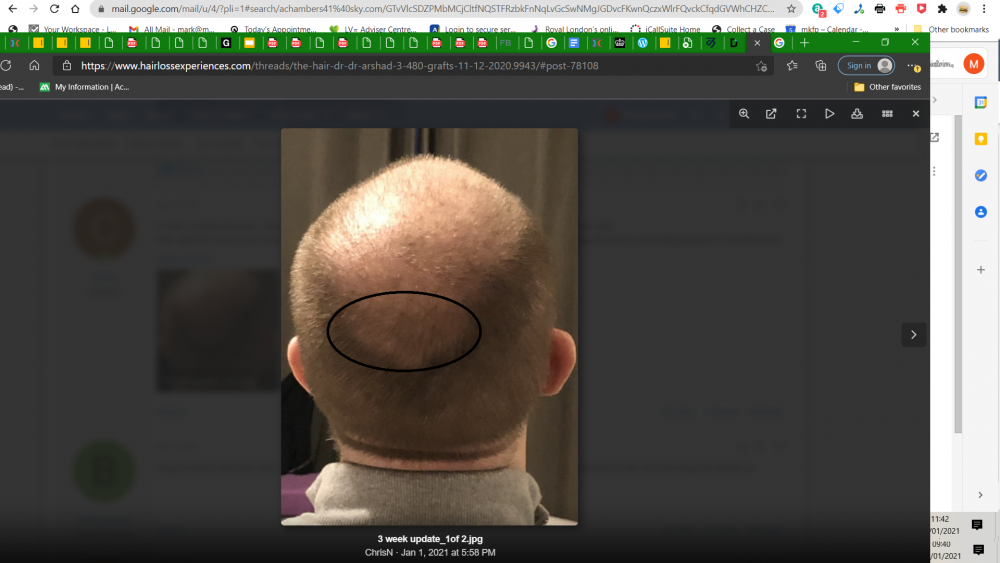The height and width of the screenshot is (563, 1000).
Task: Open the Chrome home page
Action: 75,9
